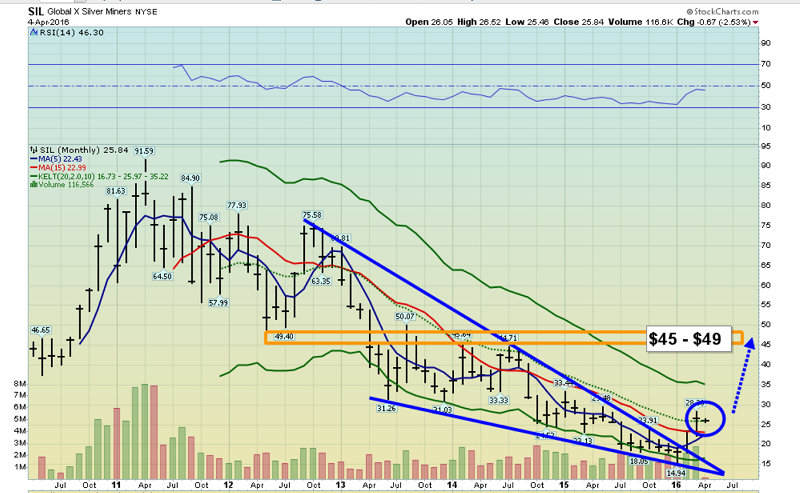Click the 50.07 price label
The width and height of the screenshot is (800, 493).
pyautogui.click(x=405, y=316)
